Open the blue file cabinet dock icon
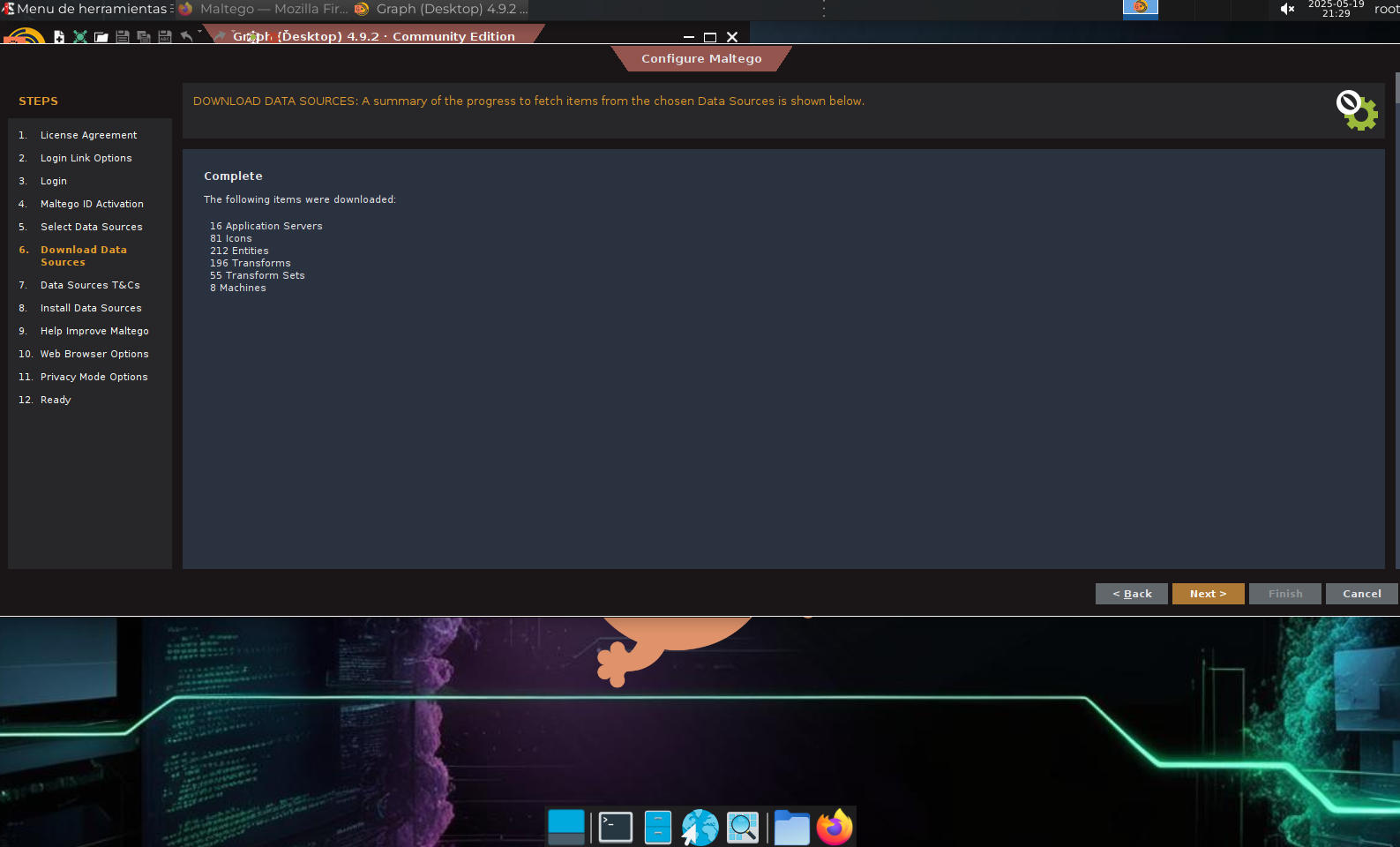 pyautogui.click(x=657, y=828)
